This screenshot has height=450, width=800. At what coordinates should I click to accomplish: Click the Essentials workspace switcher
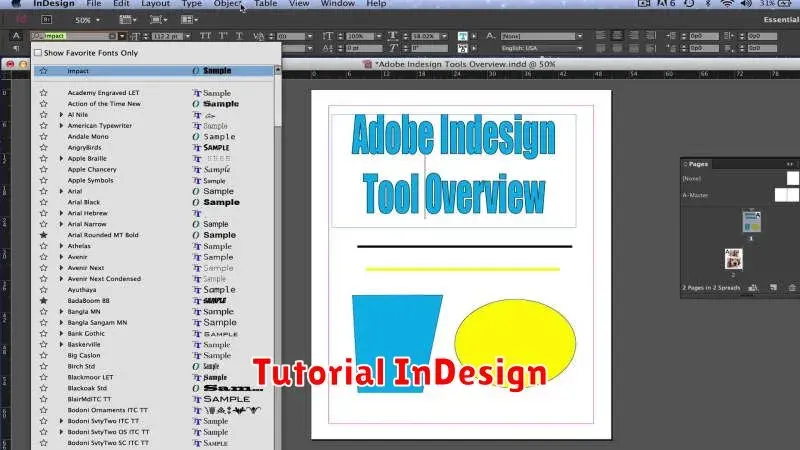(x=781, y=19)
